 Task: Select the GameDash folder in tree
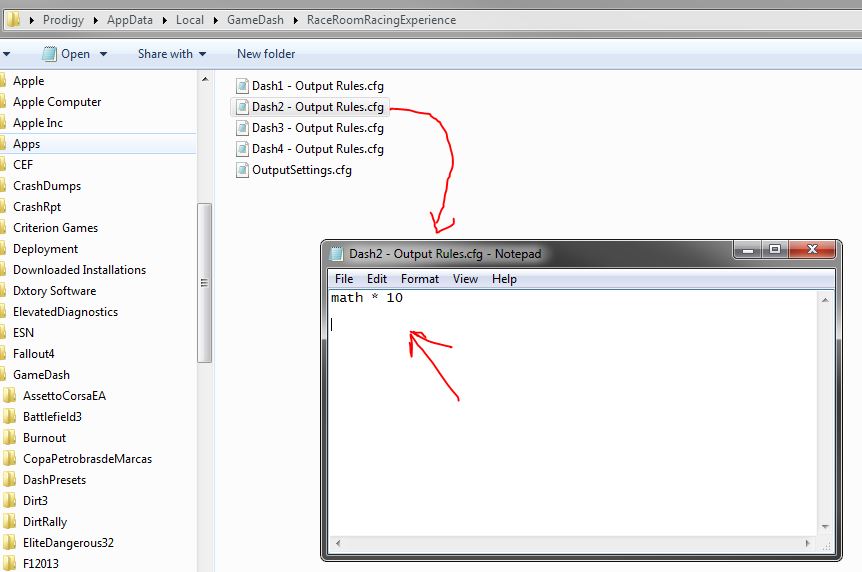tap(41, 375)
